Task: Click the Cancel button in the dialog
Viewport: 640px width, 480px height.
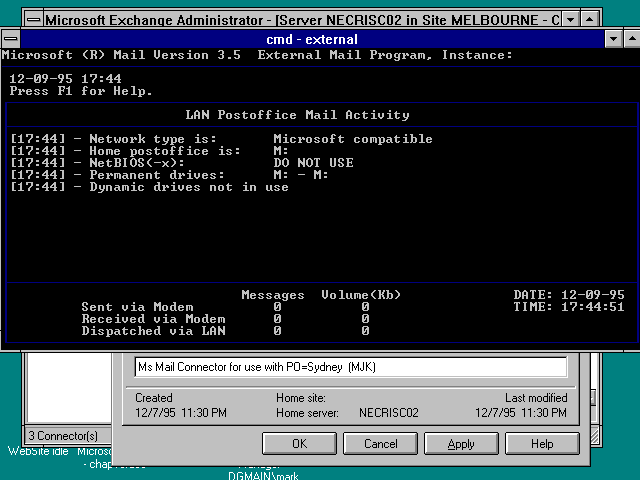Action: (380, 444)
